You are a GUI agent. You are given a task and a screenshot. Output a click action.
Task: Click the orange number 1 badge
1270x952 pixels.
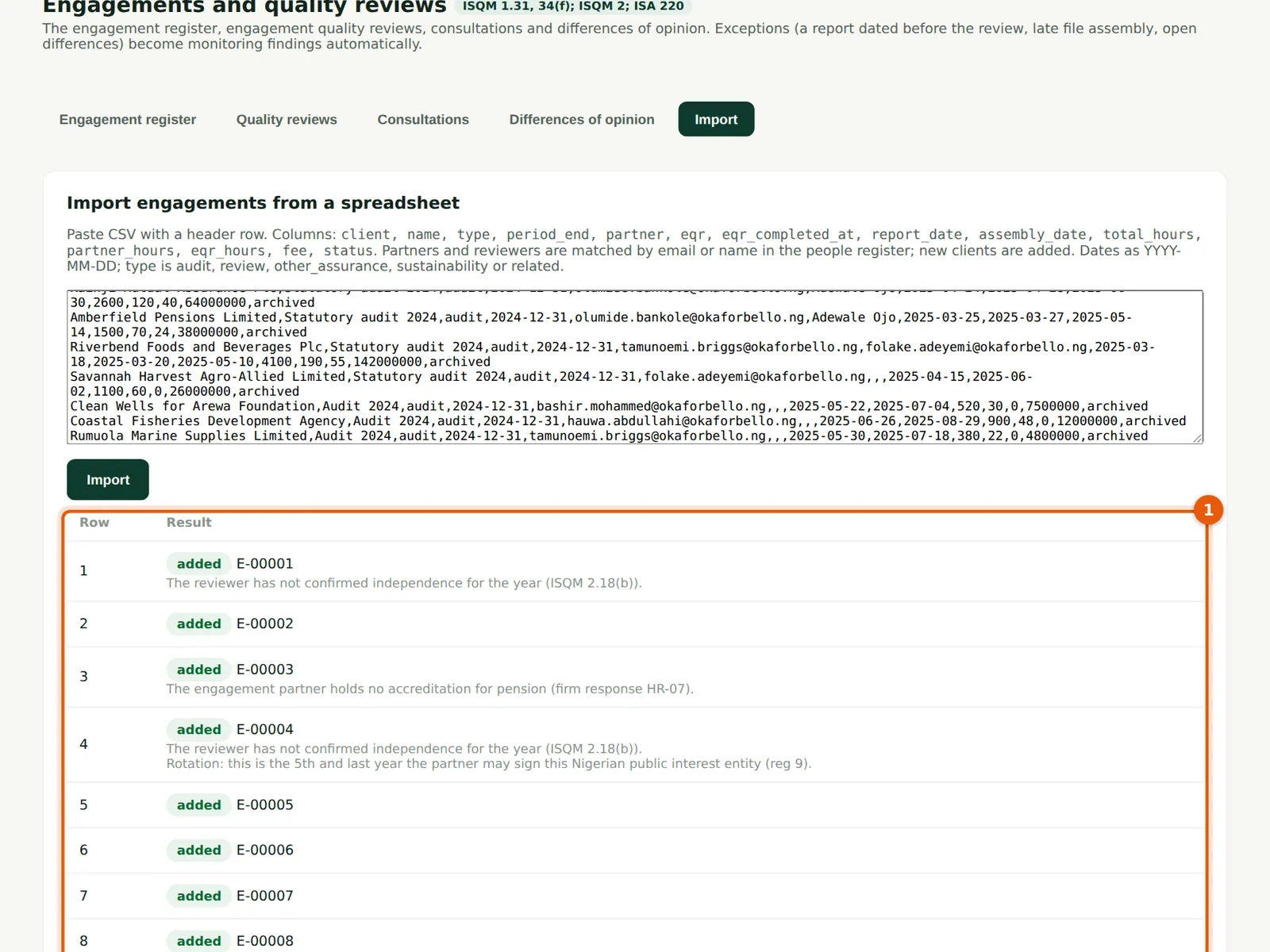[x=1208, y=509]
